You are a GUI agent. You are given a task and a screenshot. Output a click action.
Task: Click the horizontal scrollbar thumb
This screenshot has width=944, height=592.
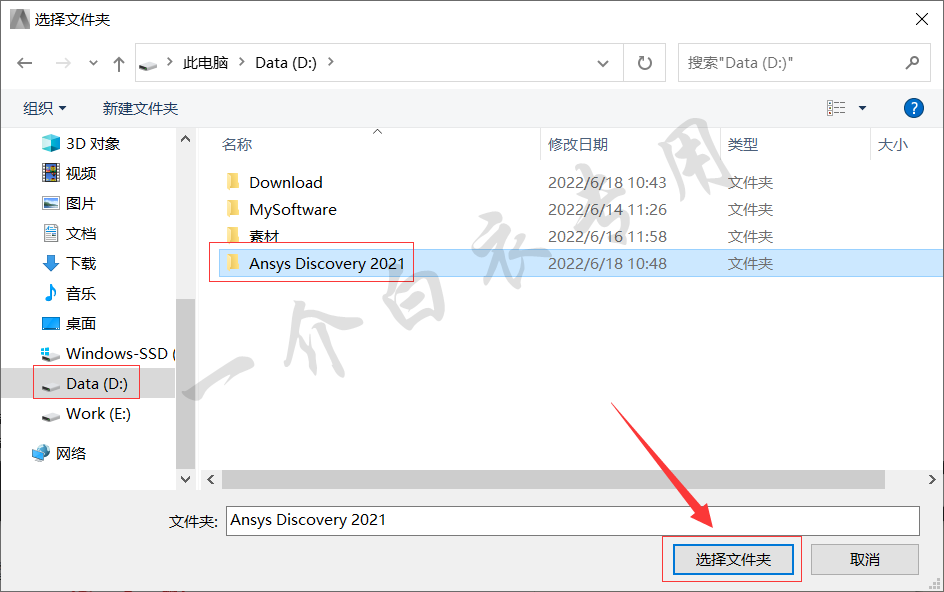(553, 479)
